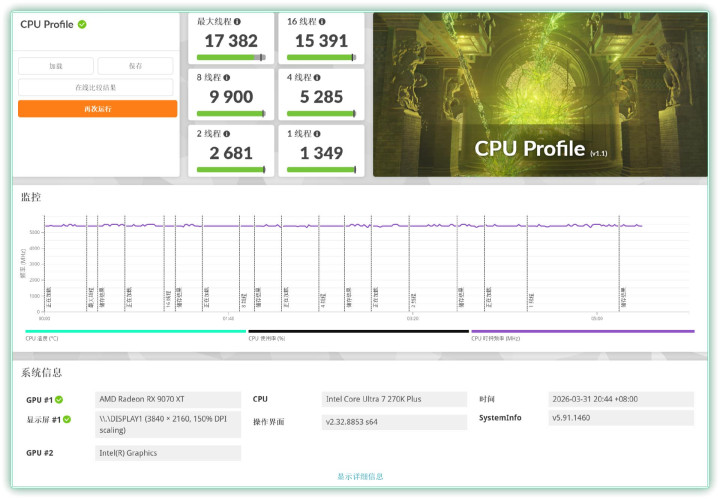
Task: Click the info icon beside 16 线程 score
Action: [335, 20]
